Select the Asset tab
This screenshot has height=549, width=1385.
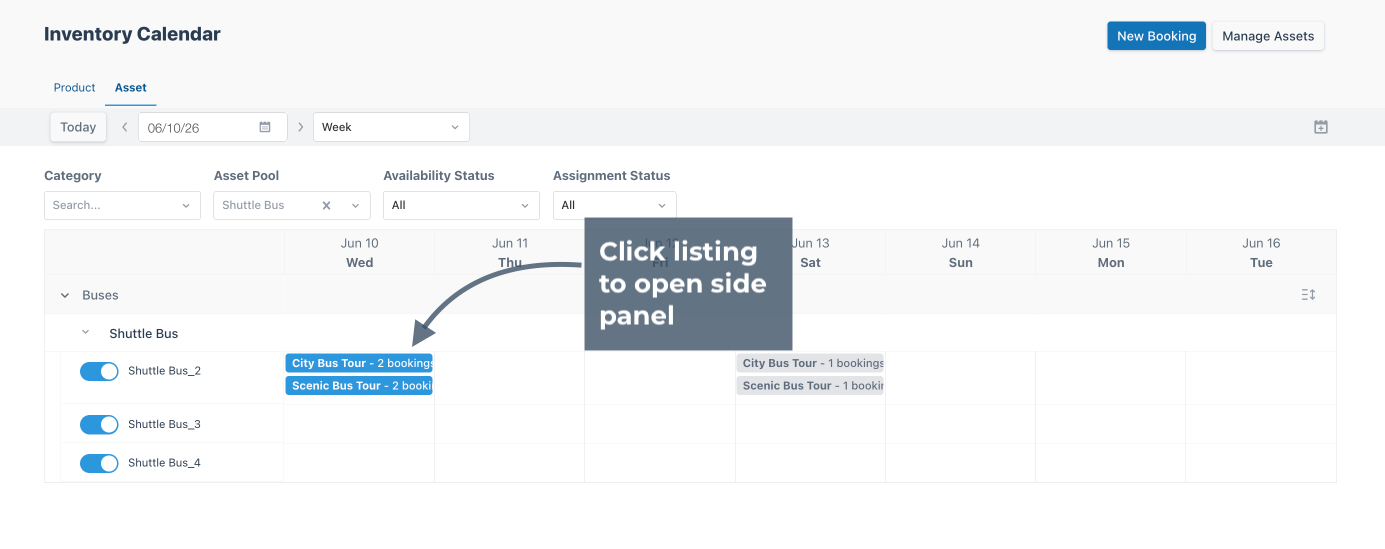point(131,88)
